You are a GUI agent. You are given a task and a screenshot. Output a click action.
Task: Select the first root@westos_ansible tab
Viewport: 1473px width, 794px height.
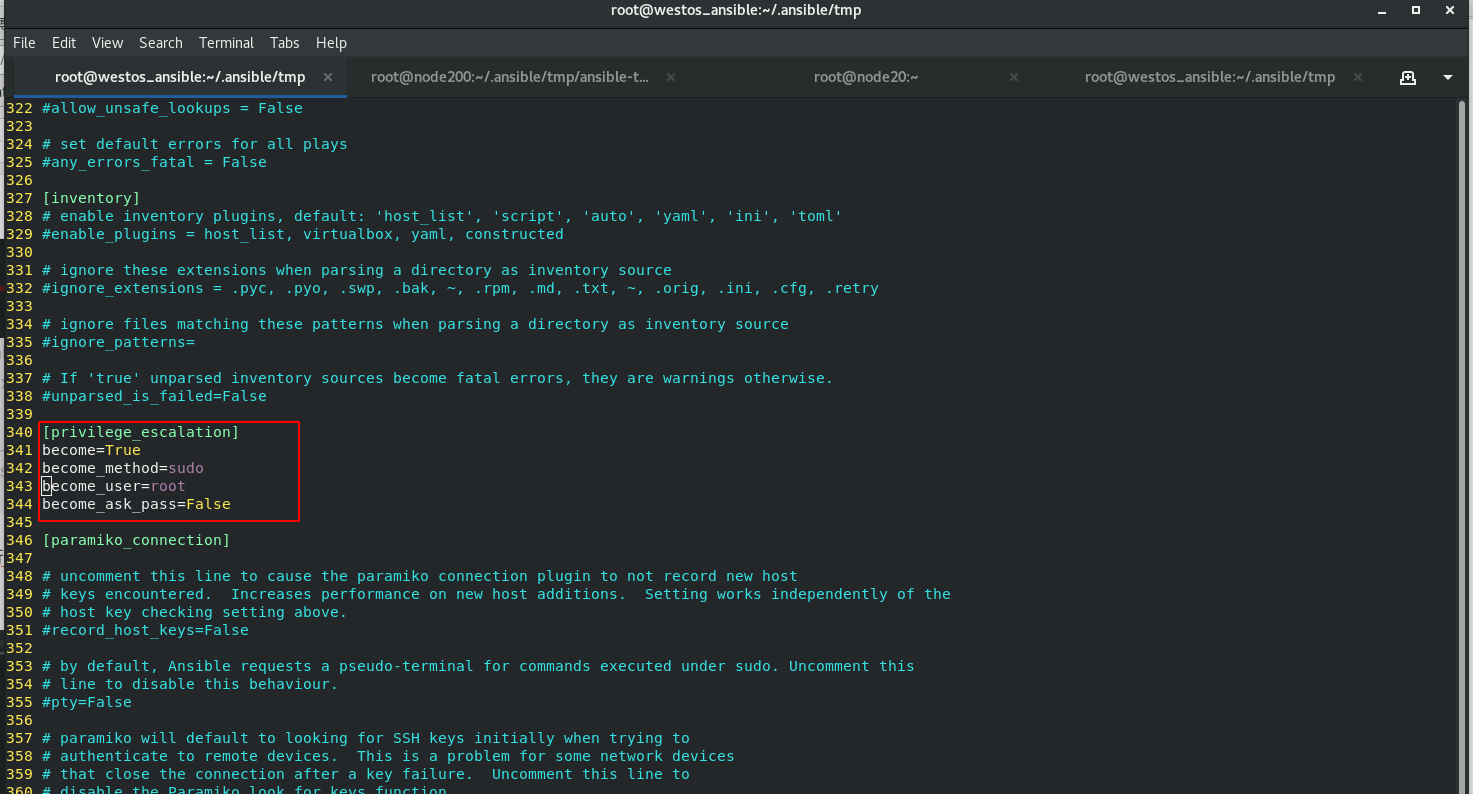click(180, 77)
